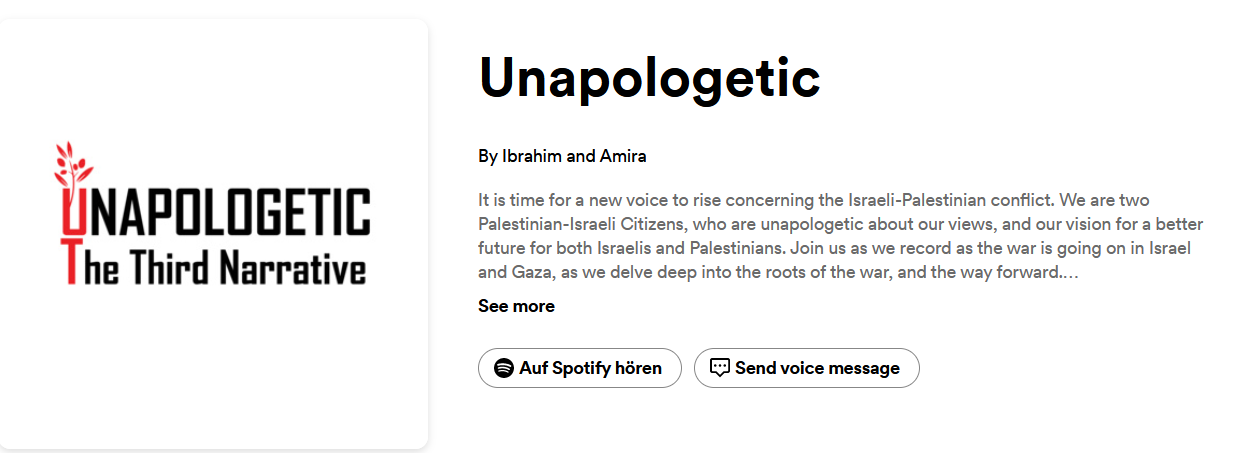Click the By Ibrahim and Amira author line
This screenshot has height=453, width=1241.
tap(561, 156)
